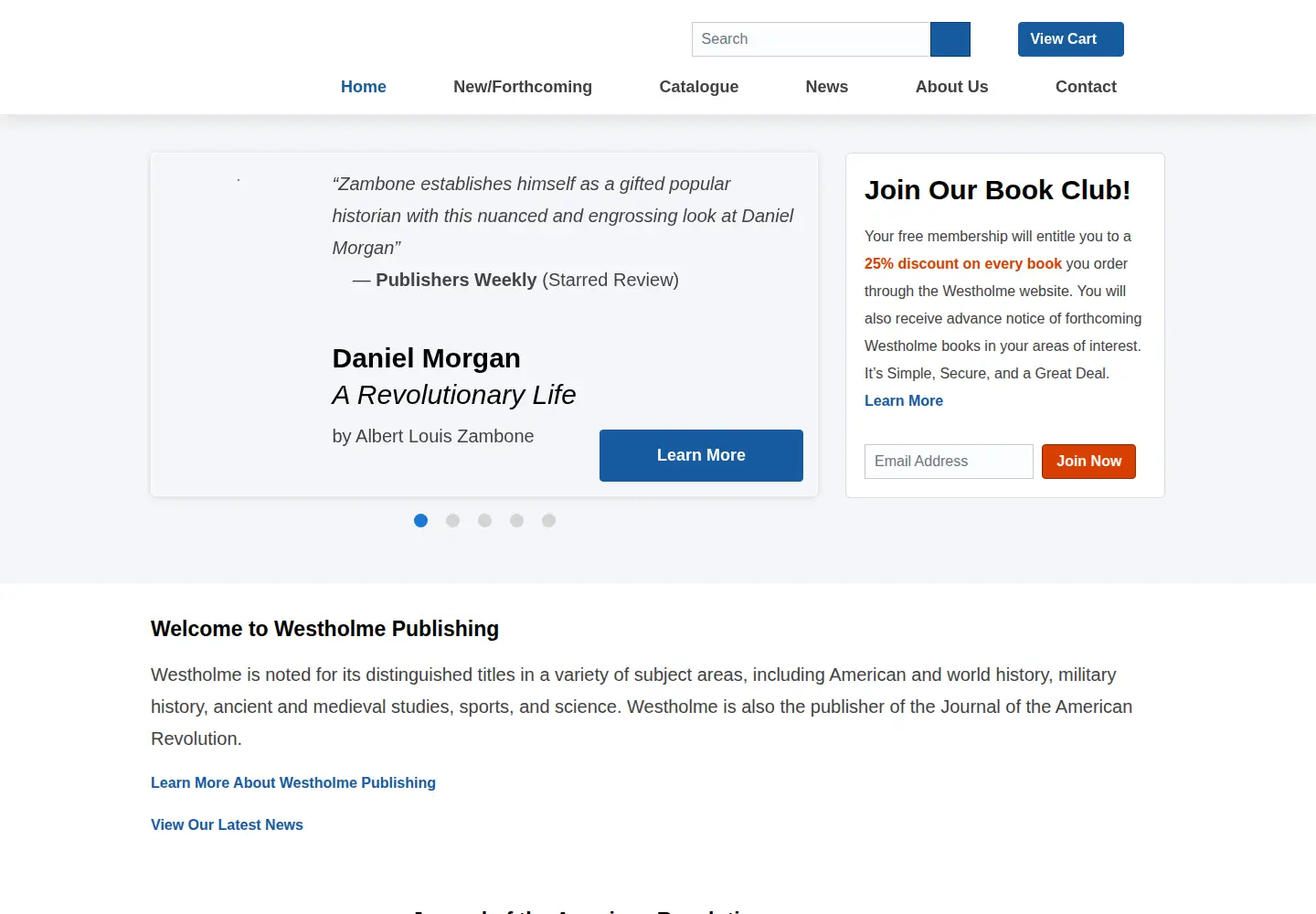
Task: Click the 'Join Our Book Club!' heading
Action: click(997, 190)
